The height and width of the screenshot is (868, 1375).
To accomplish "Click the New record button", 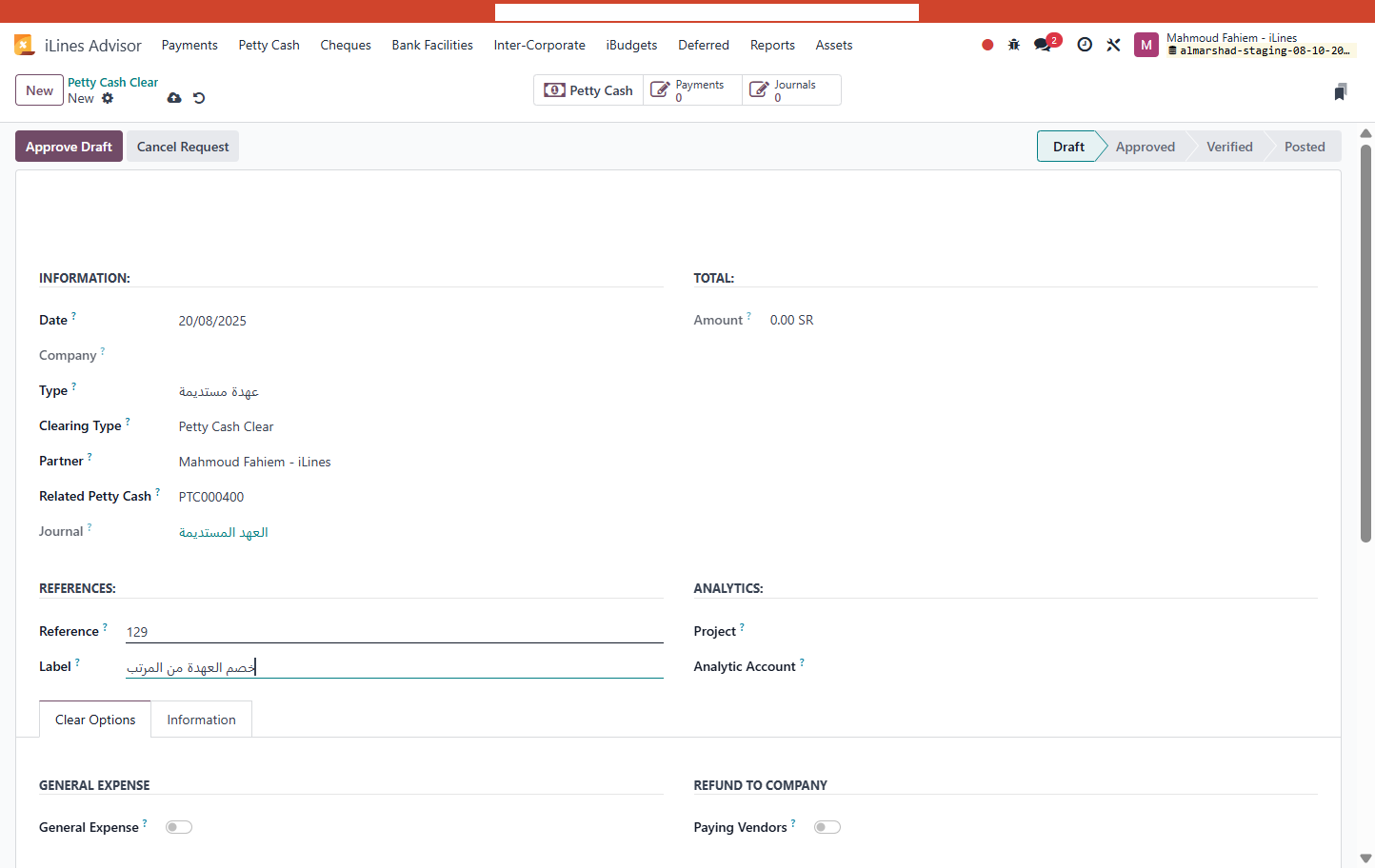I will [39, 90].
